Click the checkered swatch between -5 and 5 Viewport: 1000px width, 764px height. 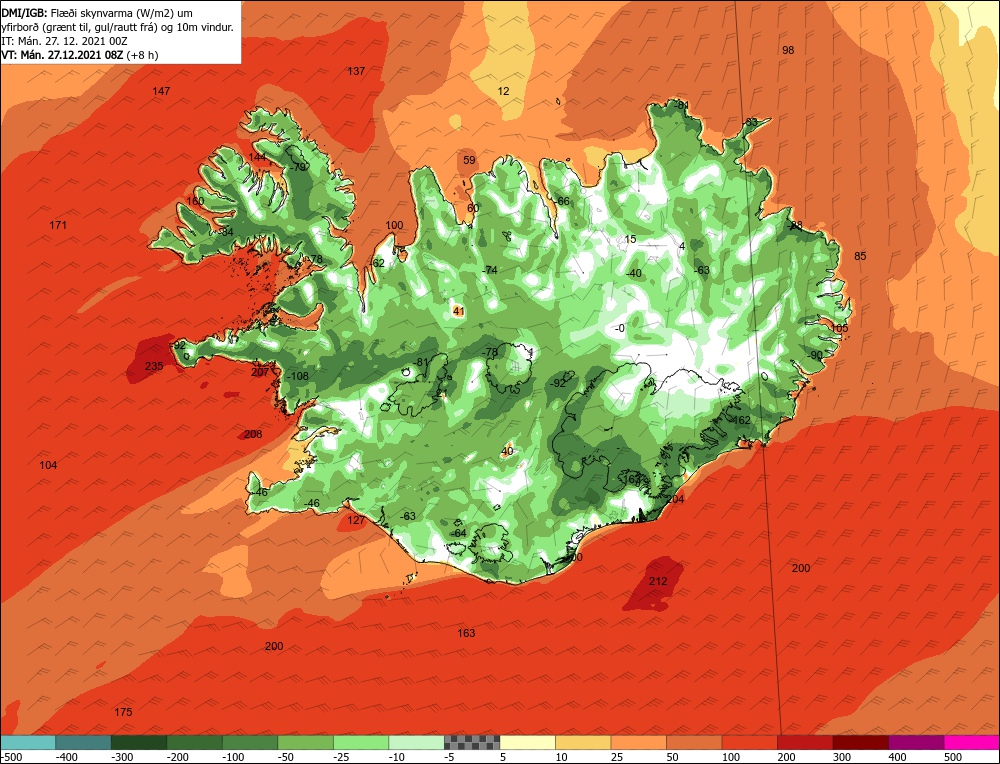[472, 742]
